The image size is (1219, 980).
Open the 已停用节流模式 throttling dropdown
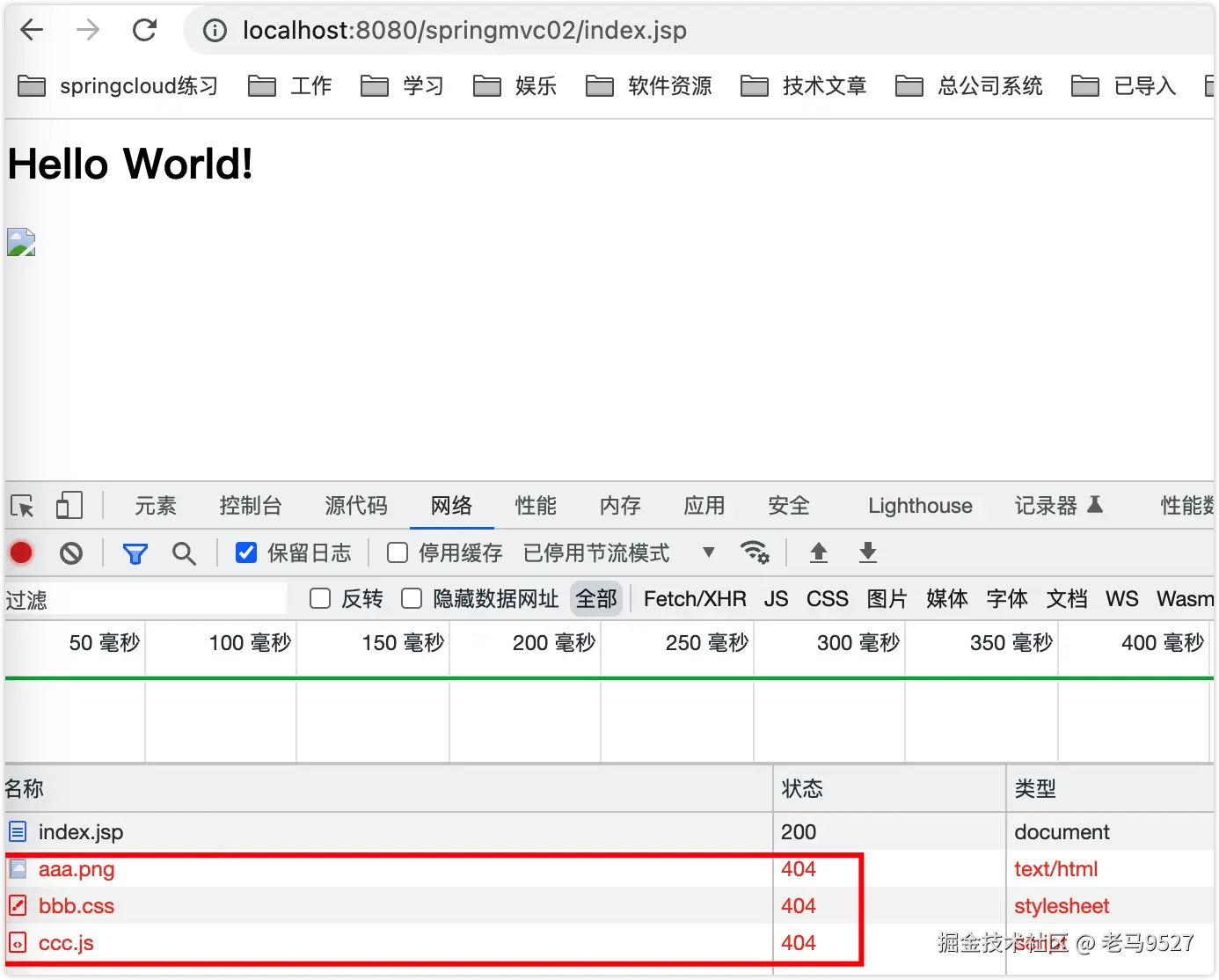(x=619, y=552)
